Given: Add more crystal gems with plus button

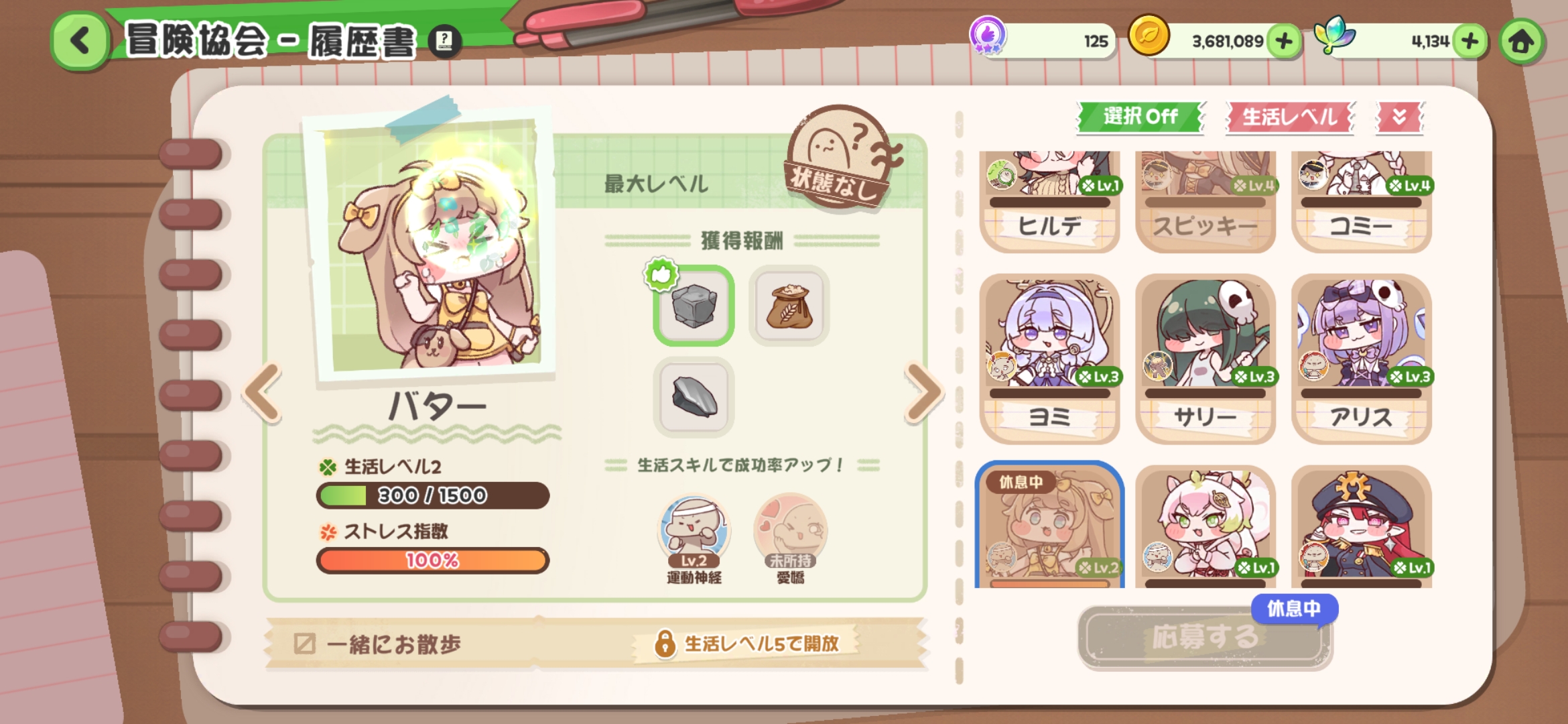Looking at the screenshot, I should coord(1469,42).
